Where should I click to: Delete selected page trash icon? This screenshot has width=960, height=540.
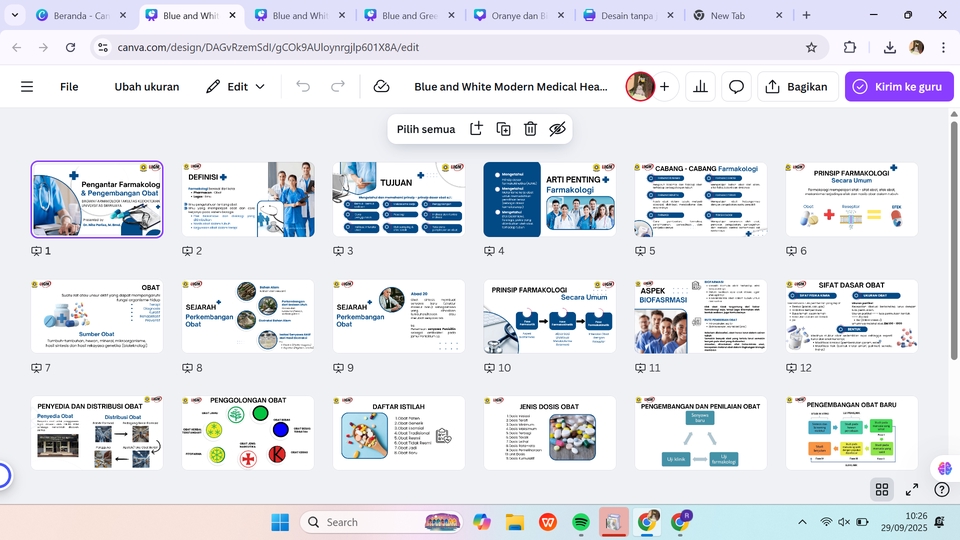click(530, 129)
